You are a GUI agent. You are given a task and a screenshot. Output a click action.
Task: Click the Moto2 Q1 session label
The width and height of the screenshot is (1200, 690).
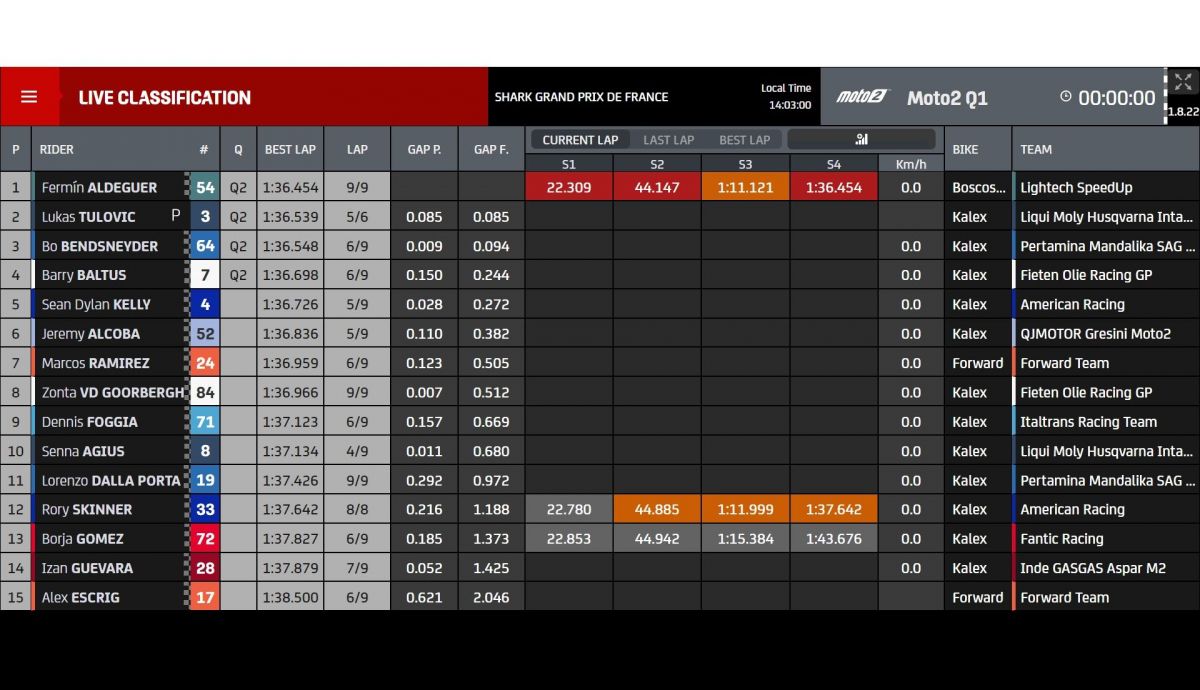(x=947, y=98)
